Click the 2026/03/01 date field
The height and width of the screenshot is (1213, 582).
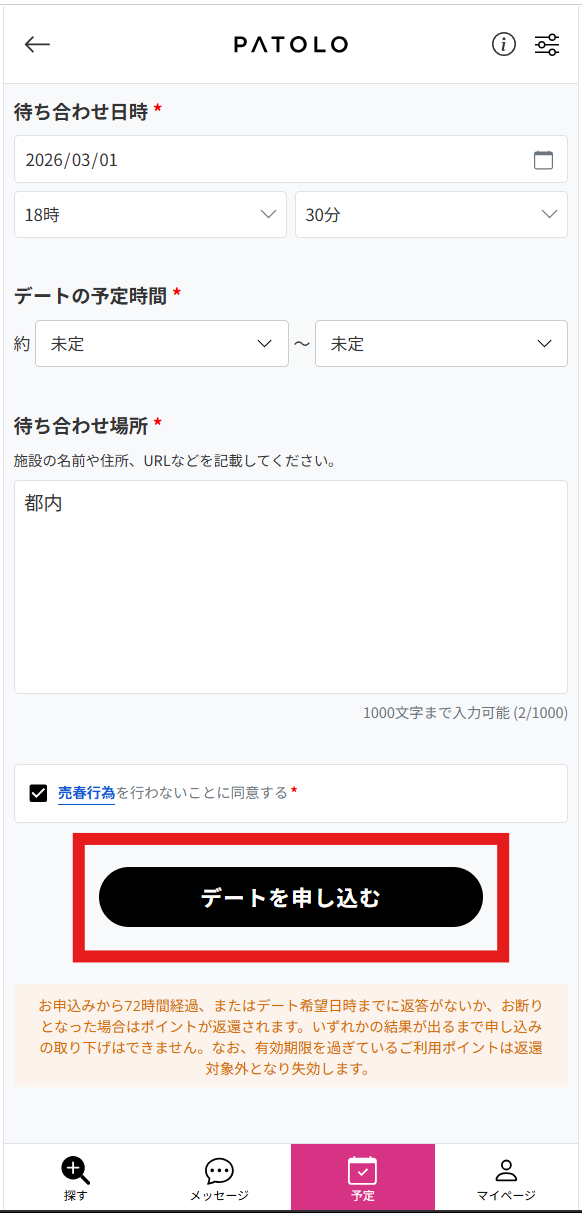click(x=291, y=159)
